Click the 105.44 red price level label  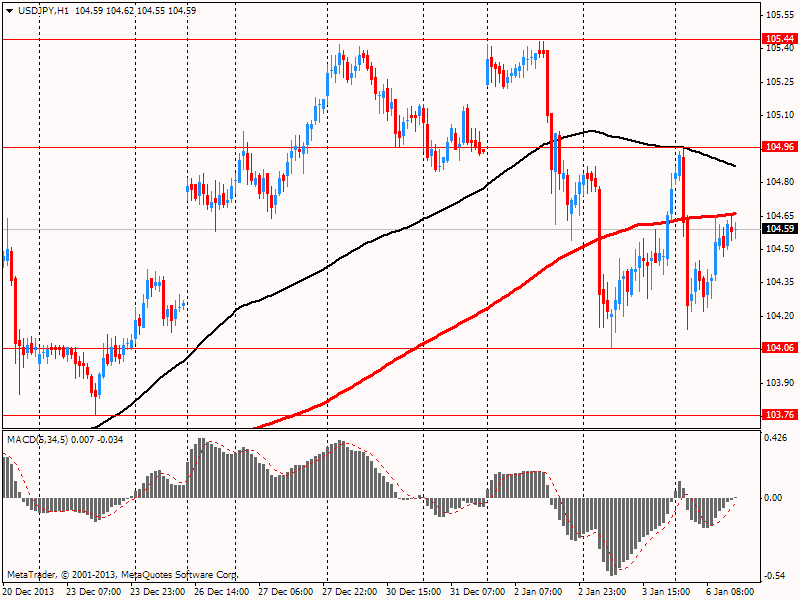coord(780,38)
